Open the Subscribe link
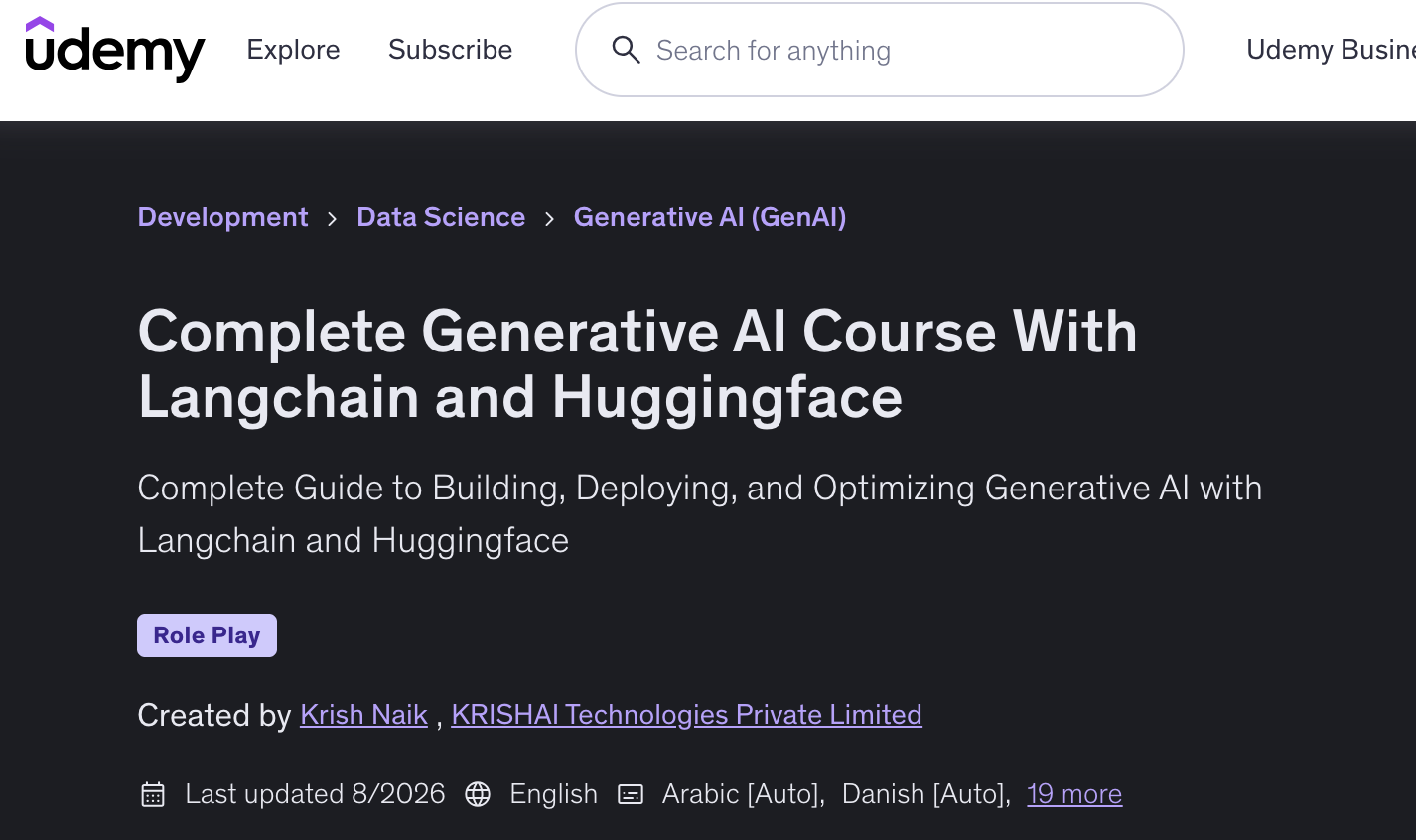This screenshot has height=840, width=1416. [x=450, y=50]
